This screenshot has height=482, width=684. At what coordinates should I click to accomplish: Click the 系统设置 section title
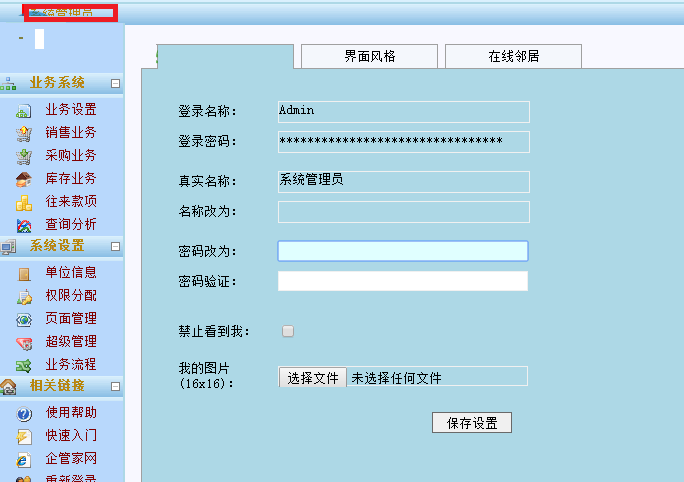57,246
